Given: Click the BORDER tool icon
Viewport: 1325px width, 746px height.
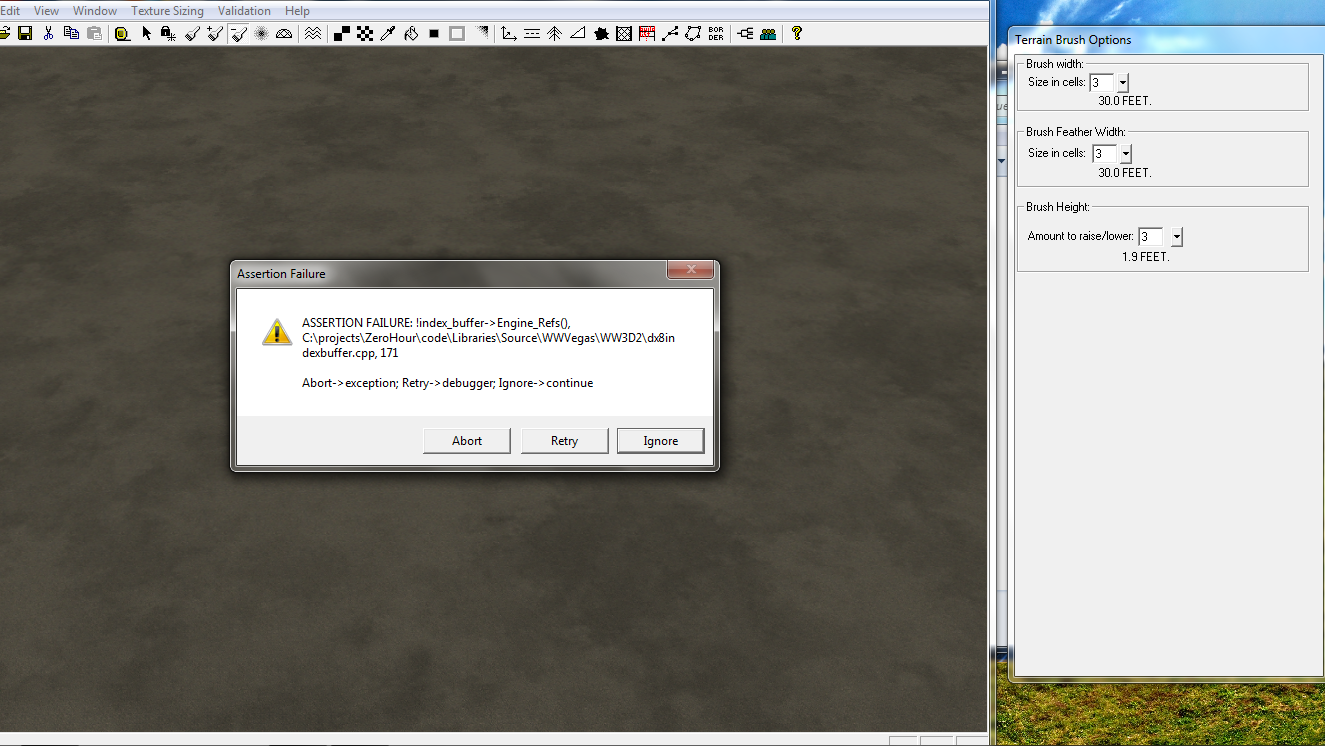Looking at the screenshot, I should [x=715, y=33].
